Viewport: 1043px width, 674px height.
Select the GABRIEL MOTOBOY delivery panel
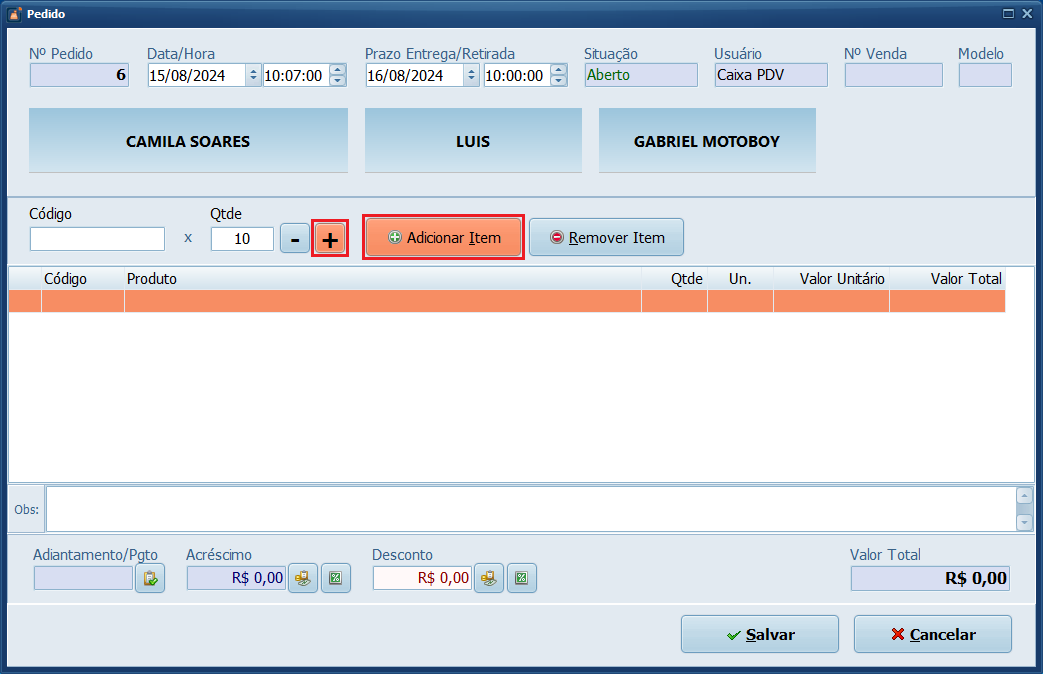(x=707, y=141)
